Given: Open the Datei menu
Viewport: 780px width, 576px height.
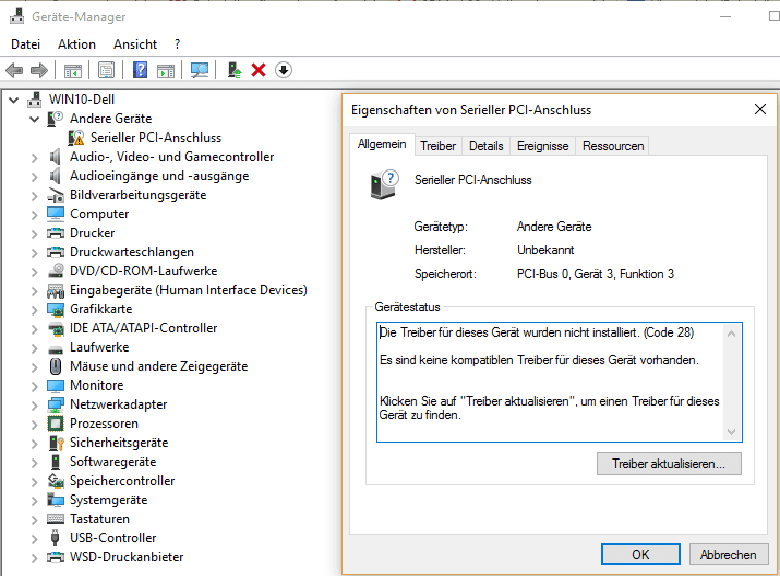Looking at the screenshot, I should point(25,44).
